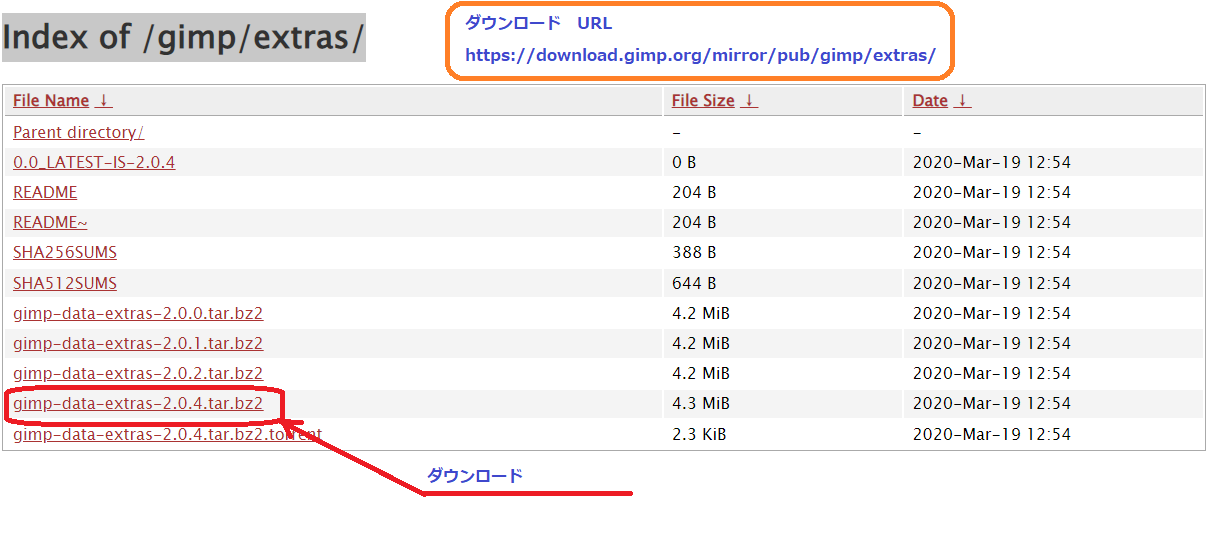Open gimp-data-extras-2.0.4.tar.bz2.torrent file

pos(167,434)
